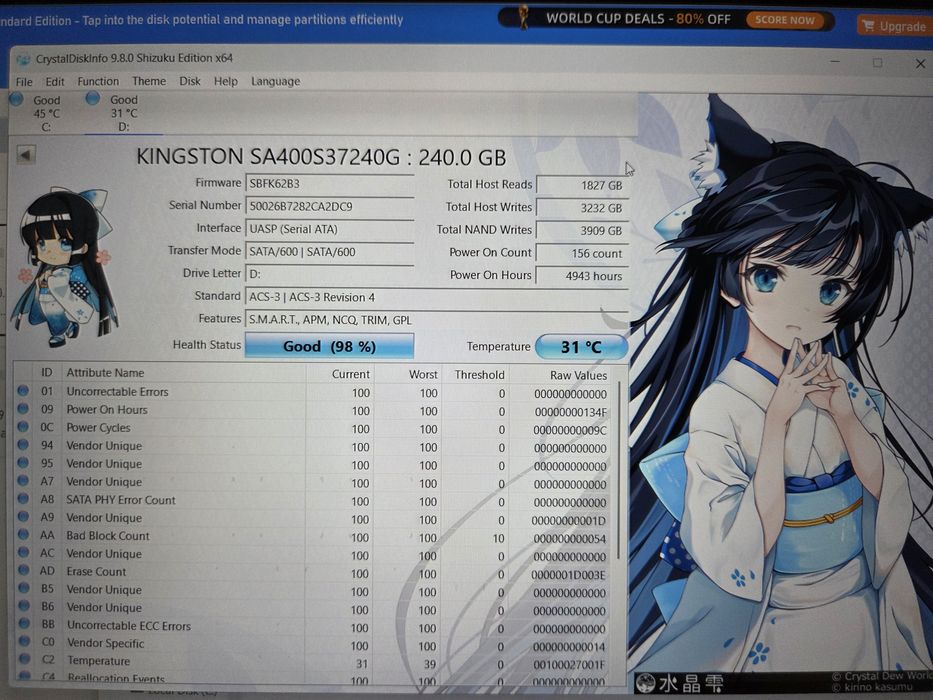
Task: Click the Upgrade cart button
Action: point(893,26)
